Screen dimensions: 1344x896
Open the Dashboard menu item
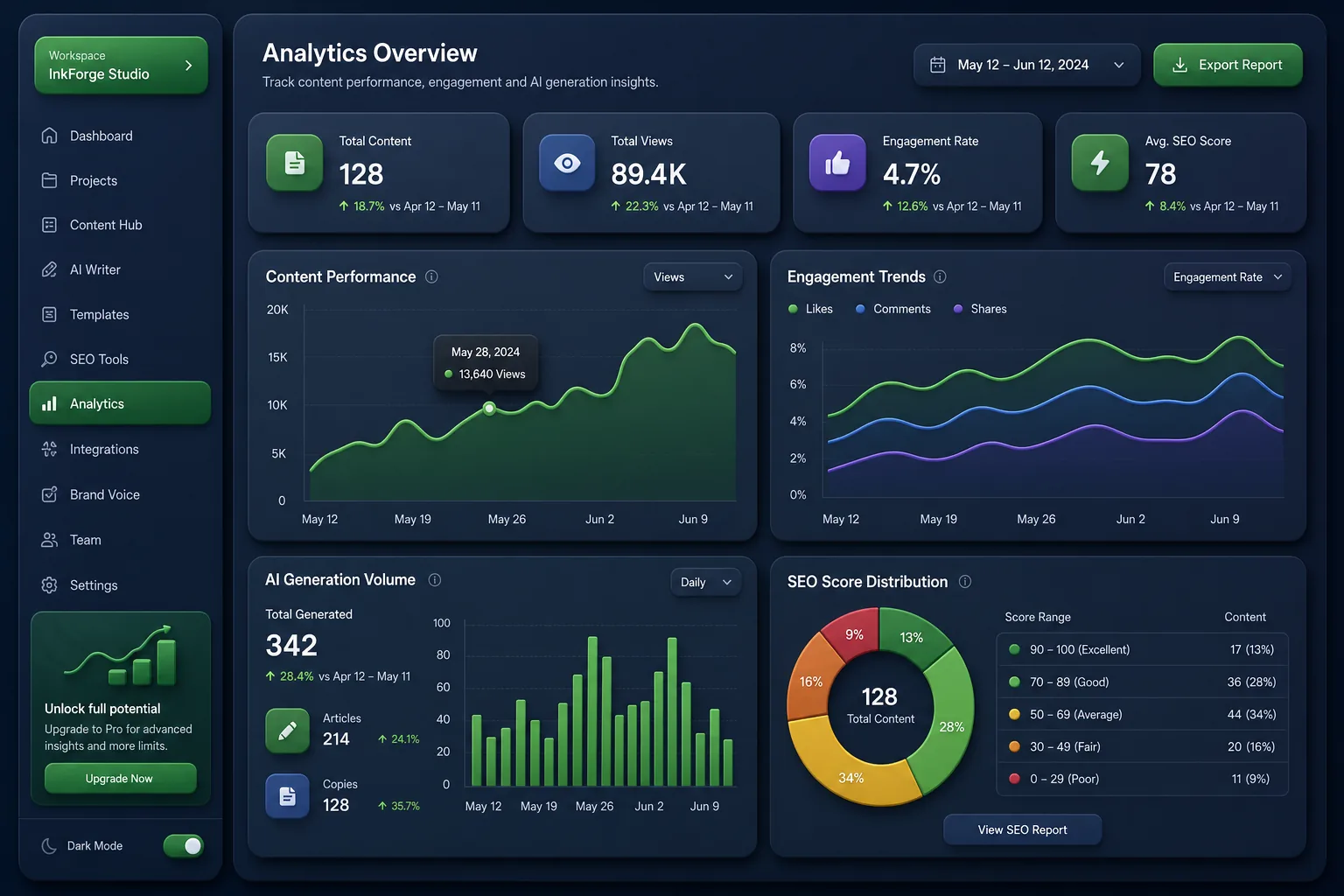tap(120, 136)
